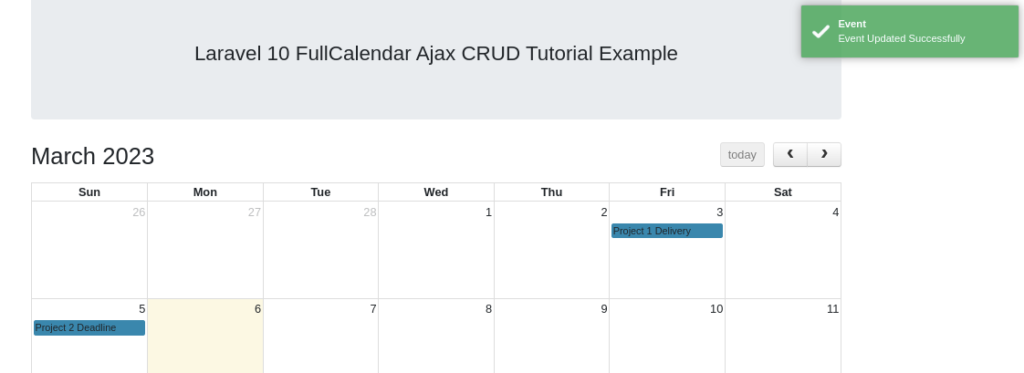Viewport: 1024px width, 373px height.
Task: Dismiss the Event Updated Successfully notification
Action: (910, 31)
